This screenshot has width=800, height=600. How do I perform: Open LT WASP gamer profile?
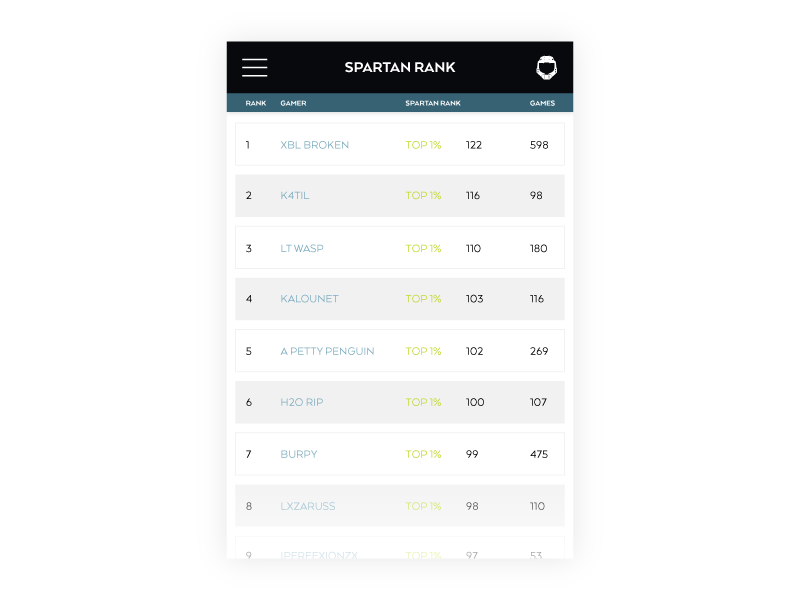[302, 248]
